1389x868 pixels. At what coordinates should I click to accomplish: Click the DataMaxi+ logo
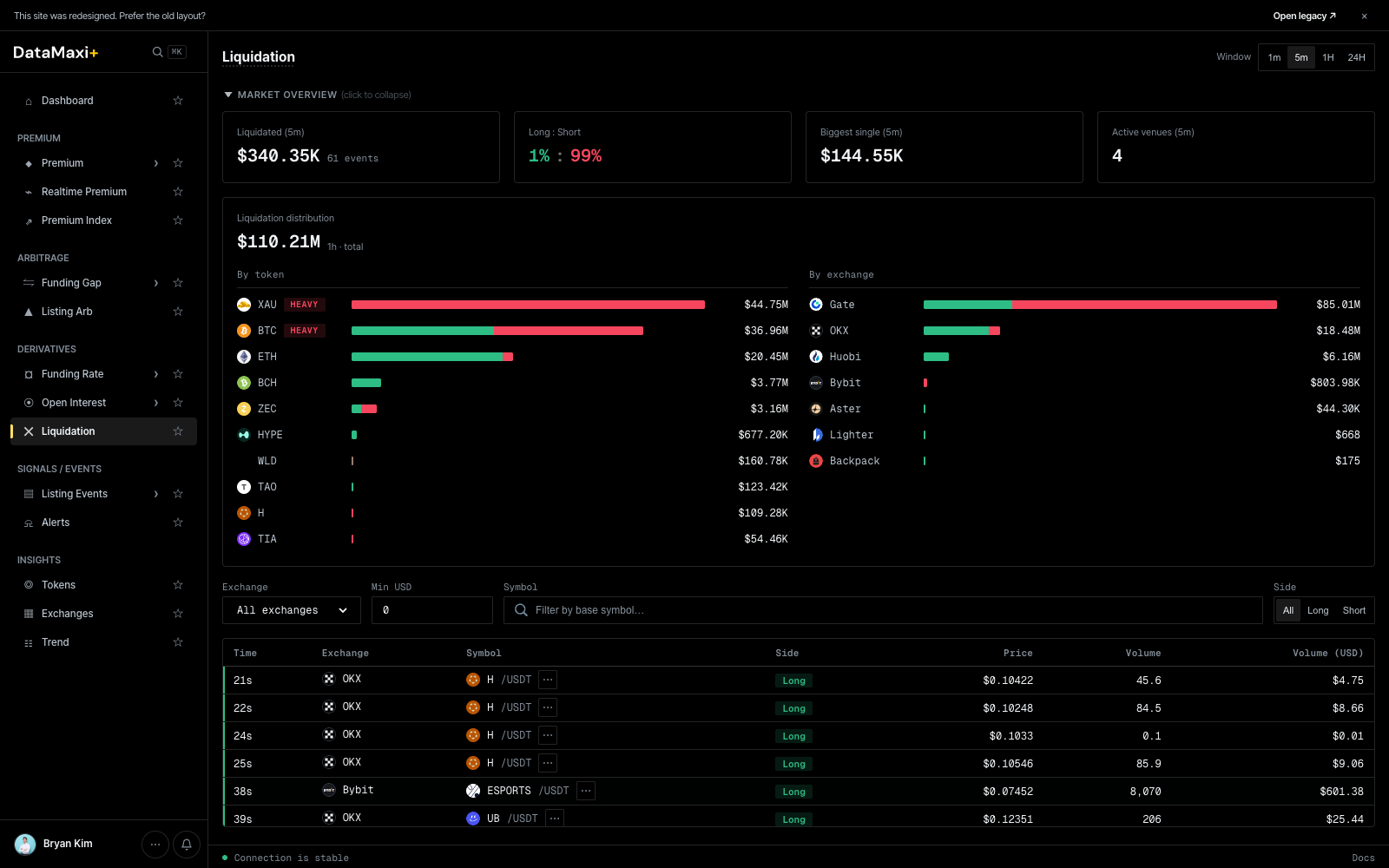[x=56, y=52]
